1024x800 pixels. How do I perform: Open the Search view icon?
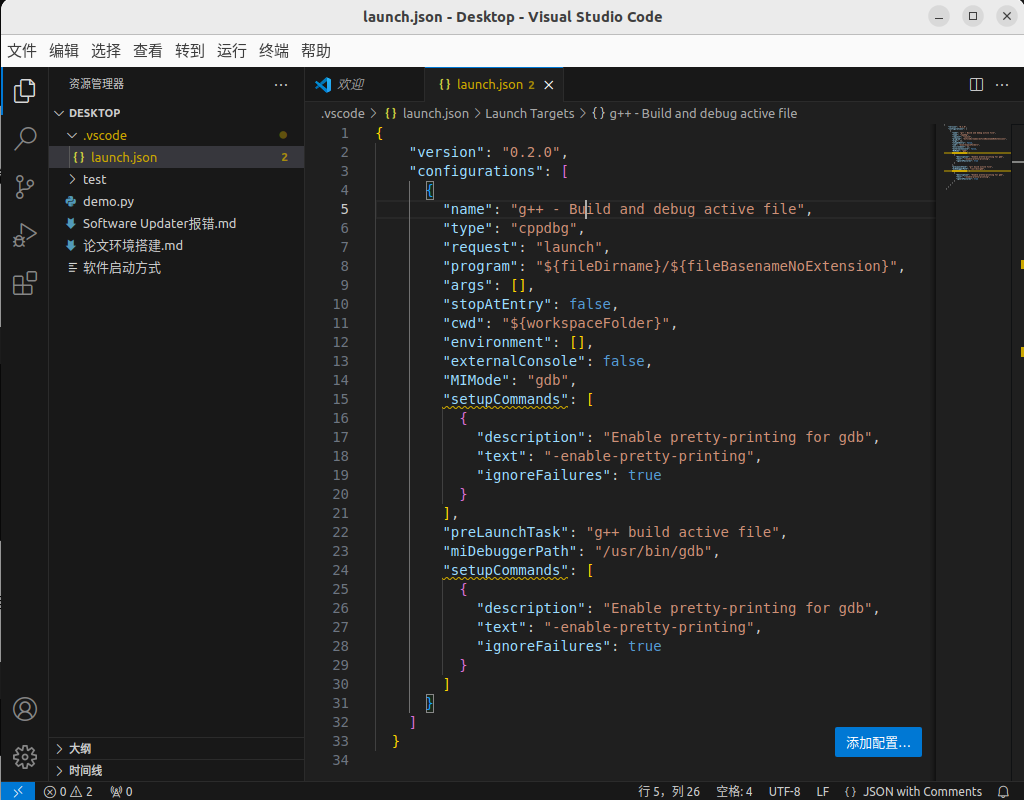pyautogui.click(x=25, y=138)
